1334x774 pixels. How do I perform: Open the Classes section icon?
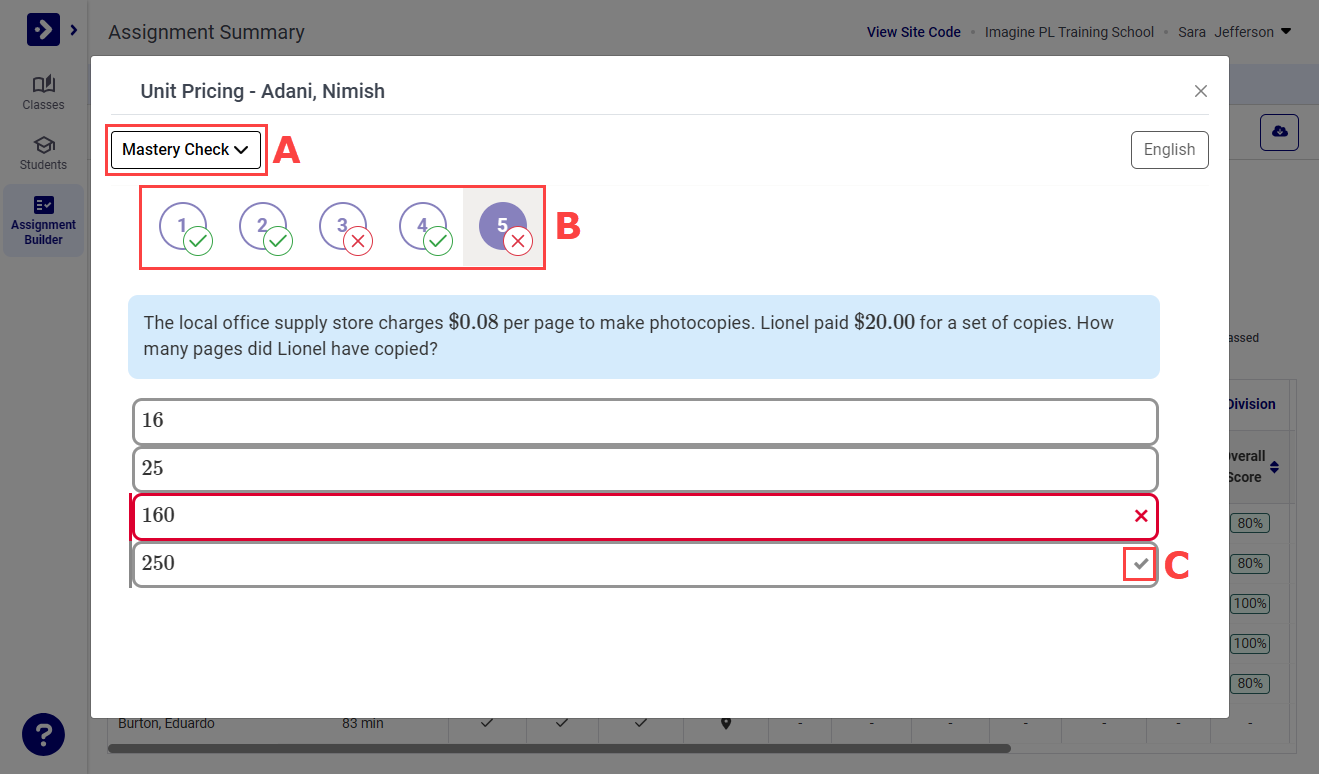tap(43, 92)
